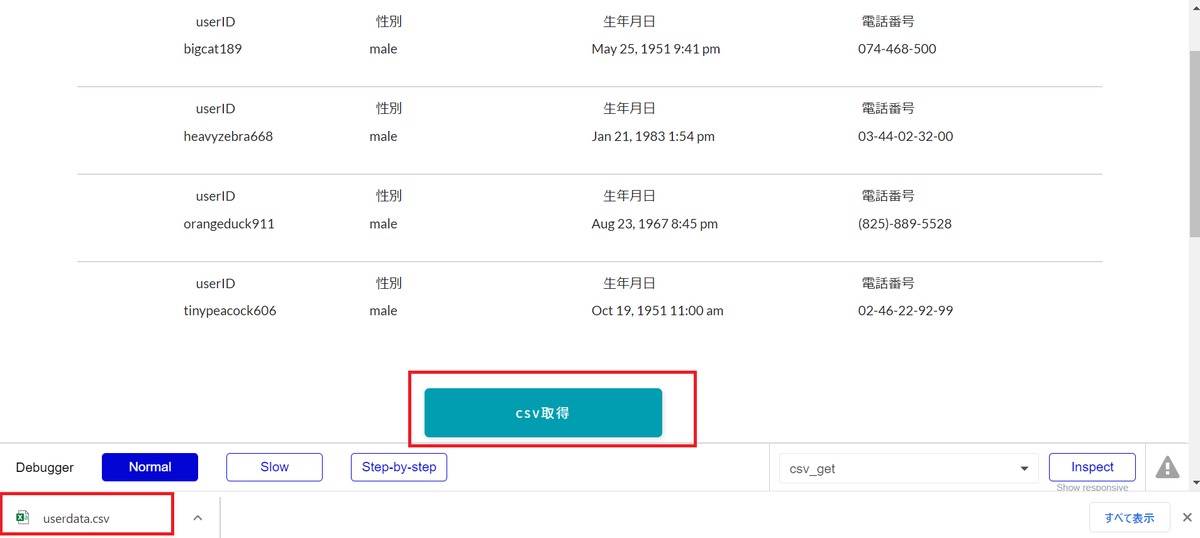Click heavyzebra668 user entry
Viewport: 1200px width, 538px height.
click(228, 136)
